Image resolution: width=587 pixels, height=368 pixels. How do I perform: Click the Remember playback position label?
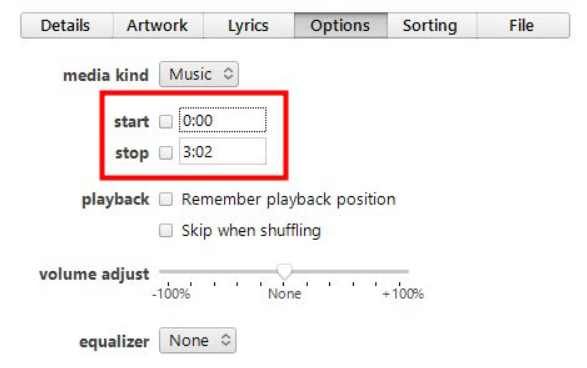[289, 200]
